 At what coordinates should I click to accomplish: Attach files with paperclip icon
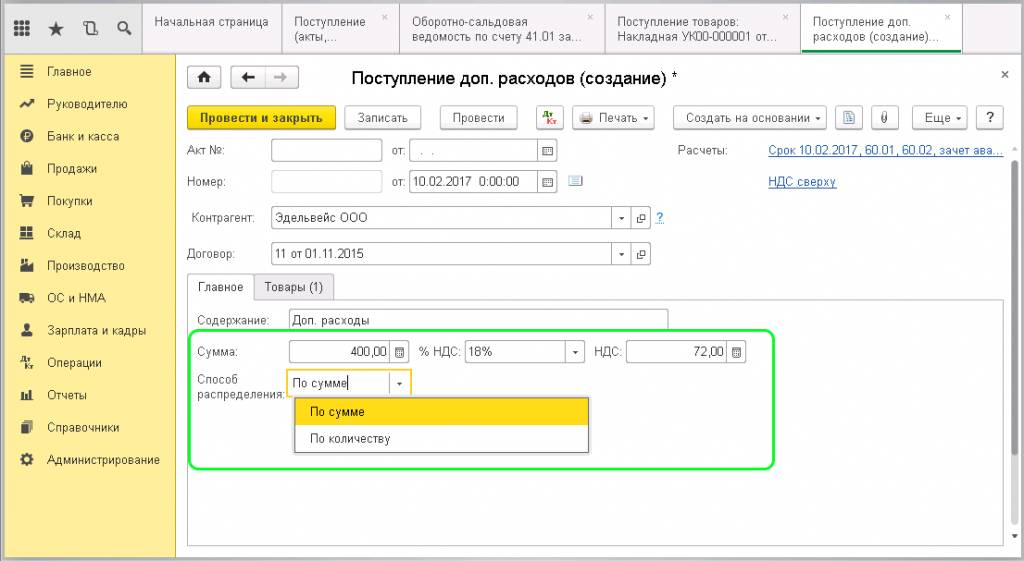tap(884, 118)
